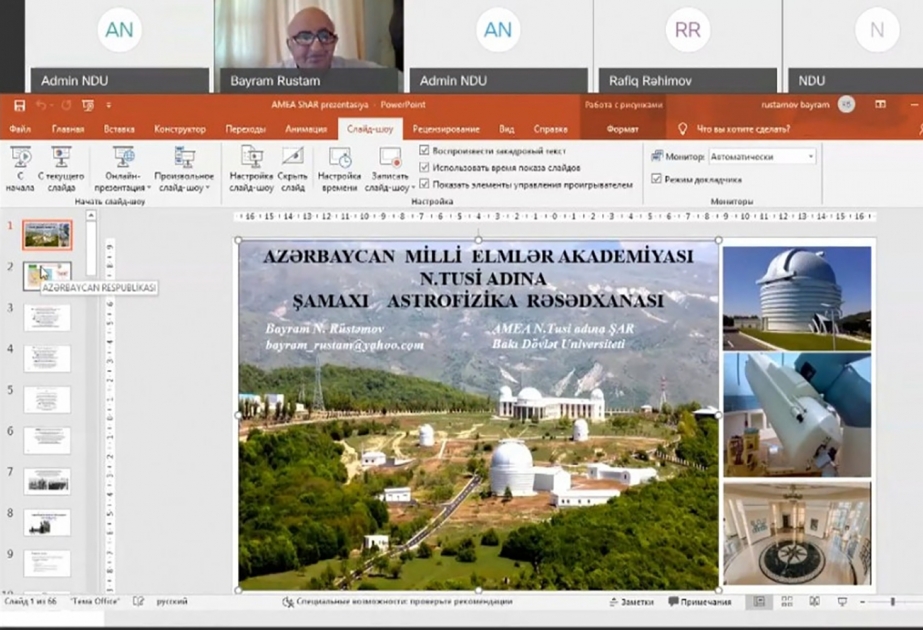Click the zoom slider handle
The height and width of the screenshot is (630, 923).
[x=893, y=602]
